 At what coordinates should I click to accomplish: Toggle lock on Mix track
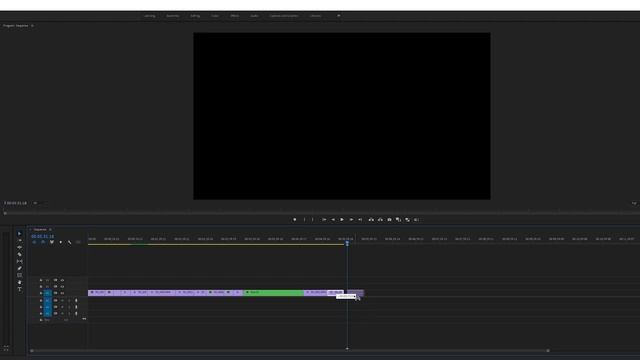41,320
